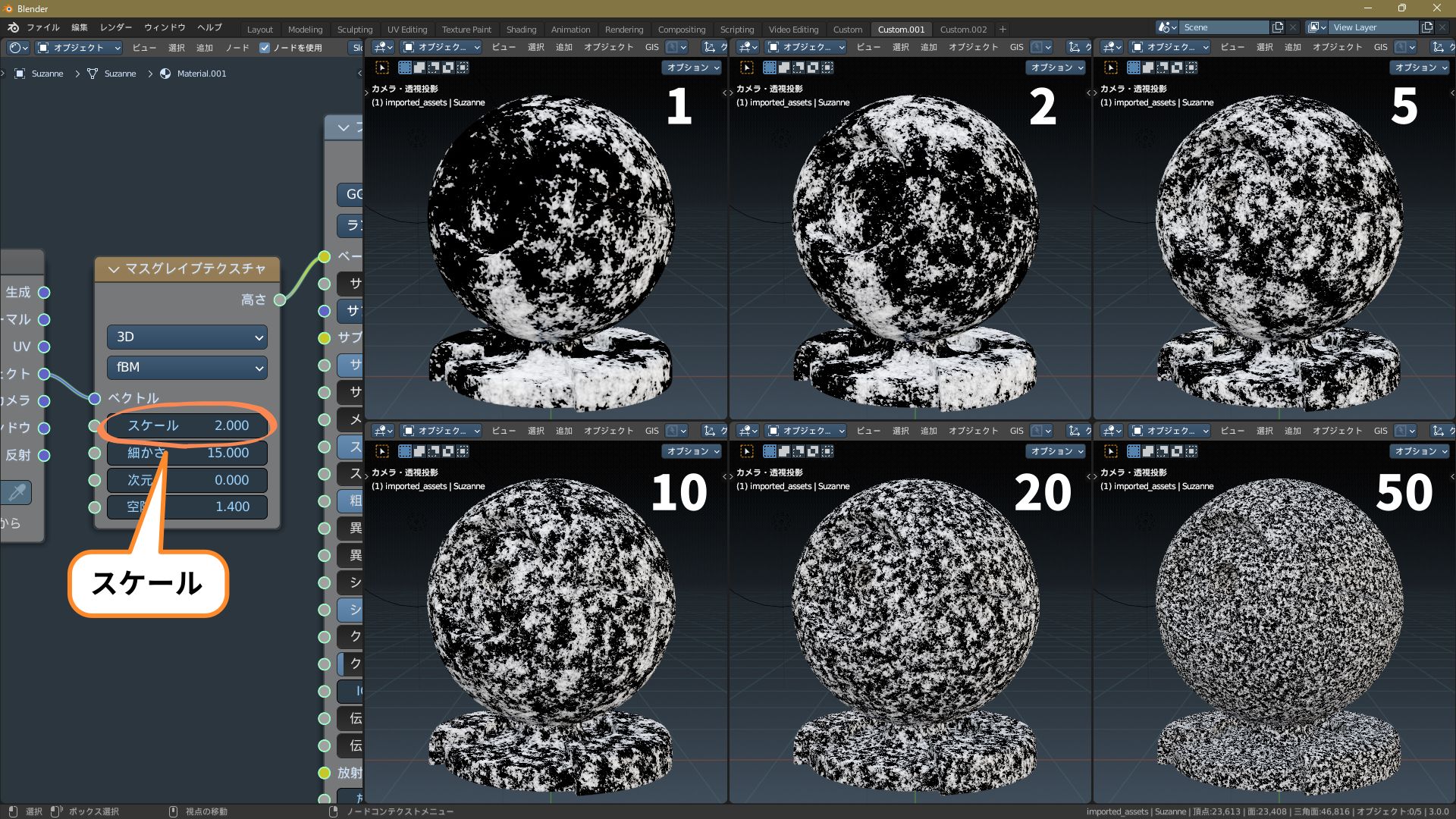Open the node editor ノード menu
The image size is (1456, 819).
pyautogui.click(x=237, y=48)
